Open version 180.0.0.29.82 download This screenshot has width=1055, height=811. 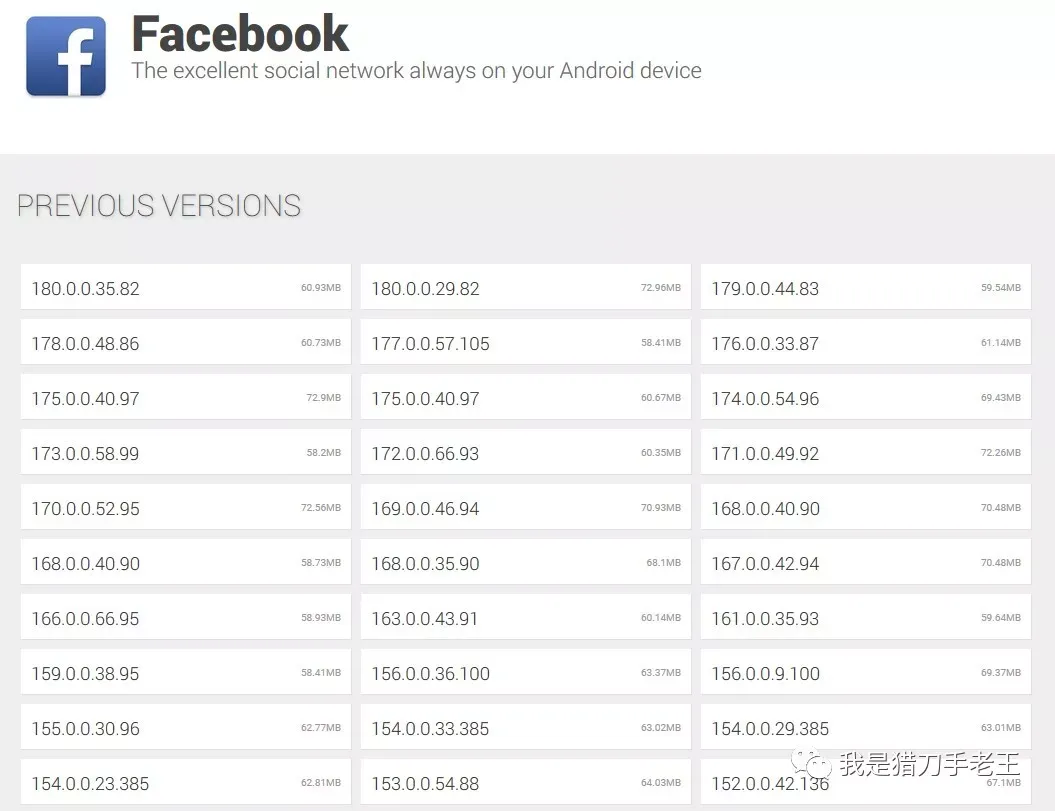click(x=525, y=287)
